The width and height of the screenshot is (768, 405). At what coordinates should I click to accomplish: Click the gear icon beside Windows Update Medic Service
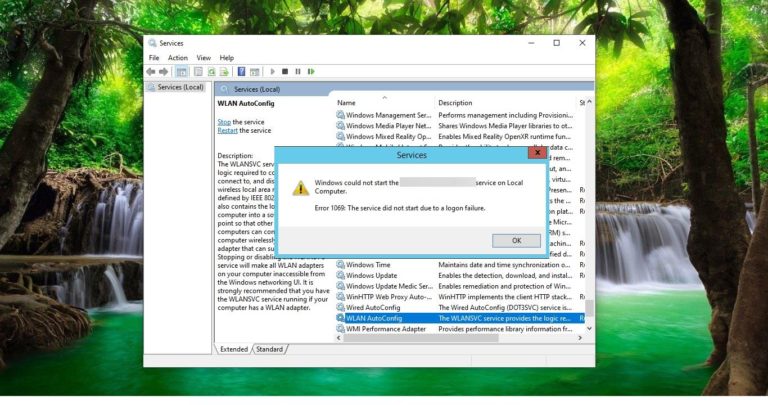pos(340,286)
